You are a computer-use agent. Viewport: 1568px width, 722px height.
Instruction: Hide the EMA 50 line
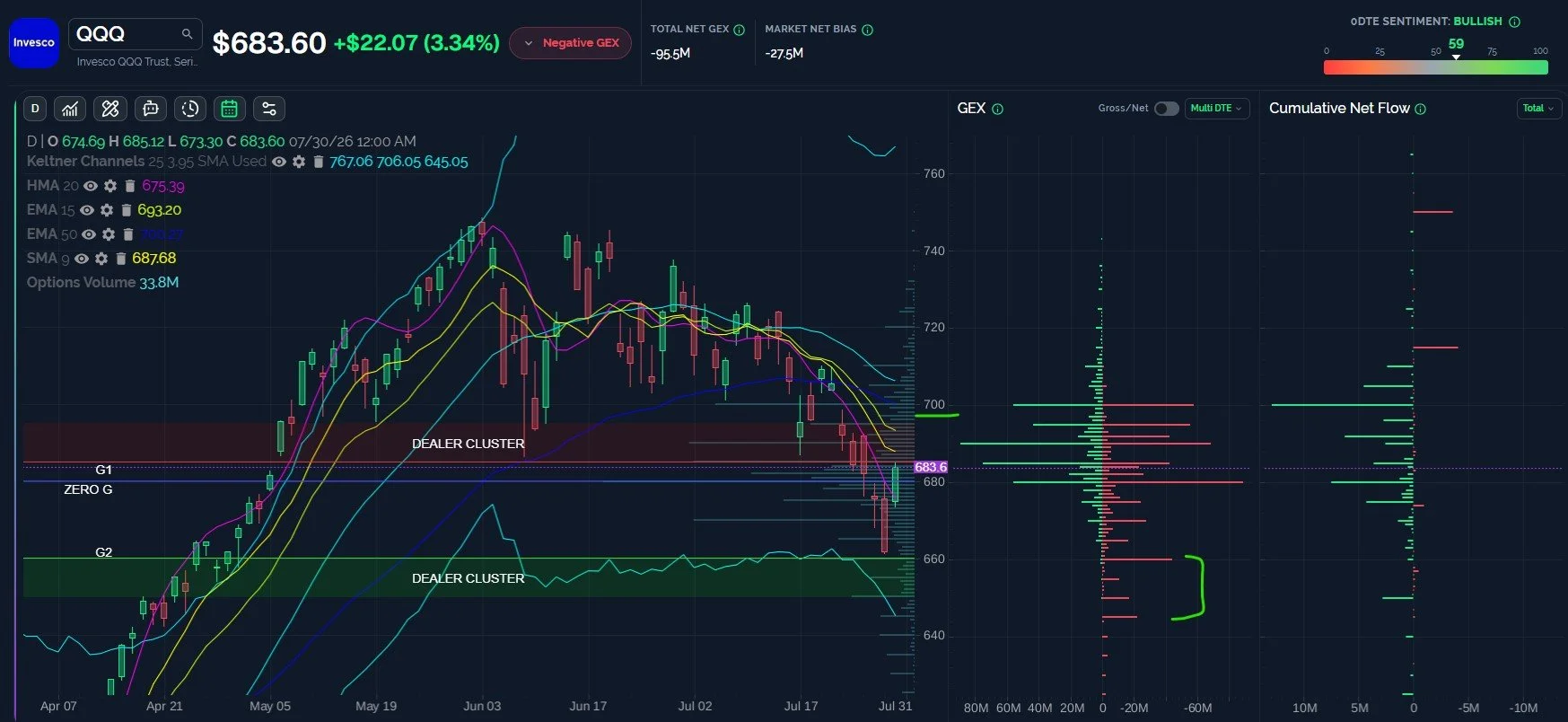click(x=89, y=234)
